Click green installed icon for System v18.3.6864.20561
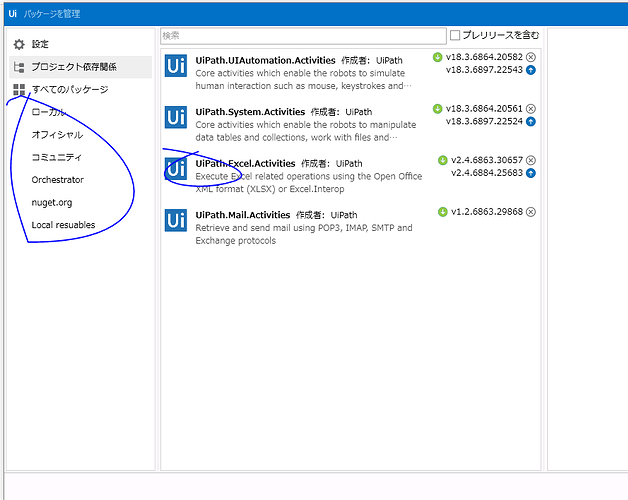The height and width of the screenshot is (500, 628). 437,109
